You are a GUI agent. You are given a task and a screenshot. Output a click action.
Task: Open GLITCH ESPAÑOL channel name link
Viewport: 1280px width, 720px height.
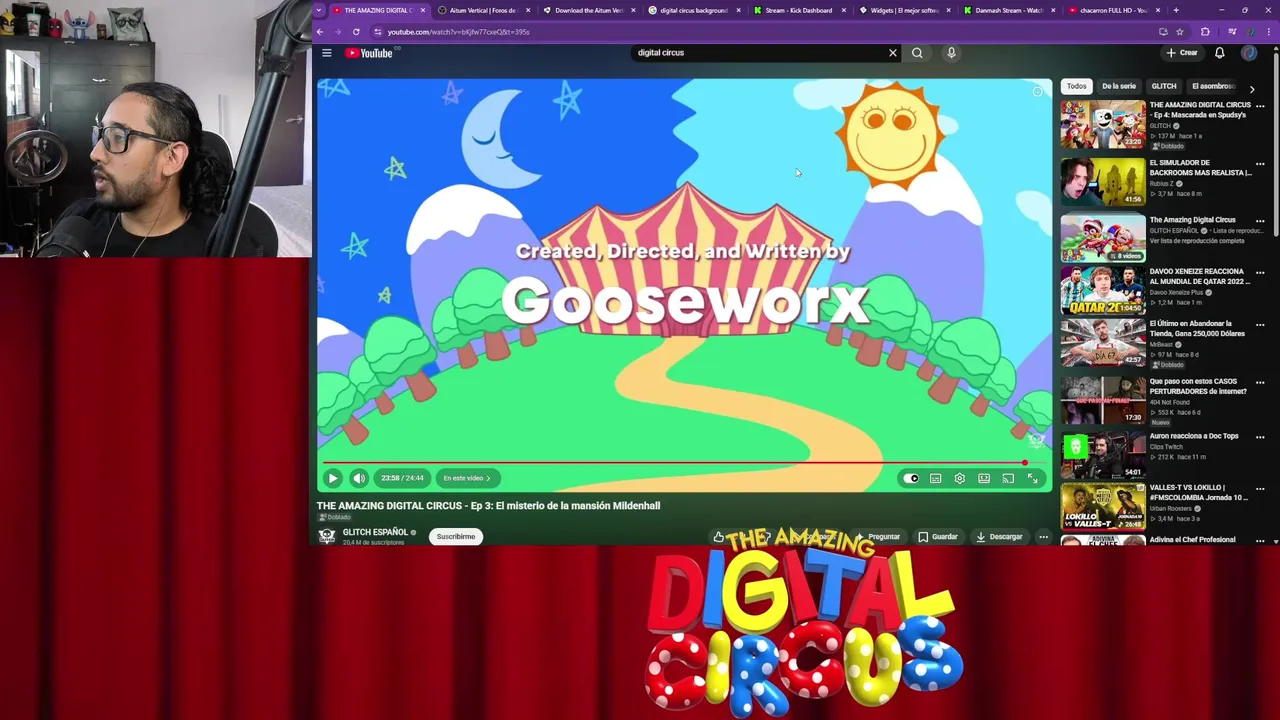(374, 532)
